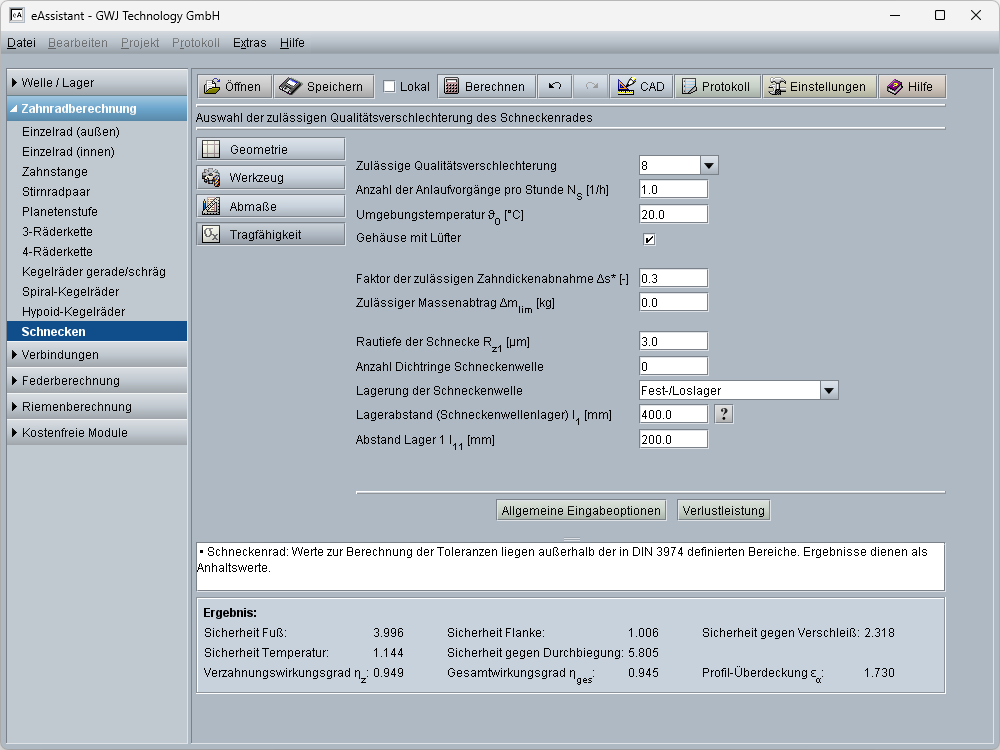The height and width of the screenshot is (750, 1000).
Task: Click the Allgemeine Eingabeoptionen button
Action: [581, 511]
